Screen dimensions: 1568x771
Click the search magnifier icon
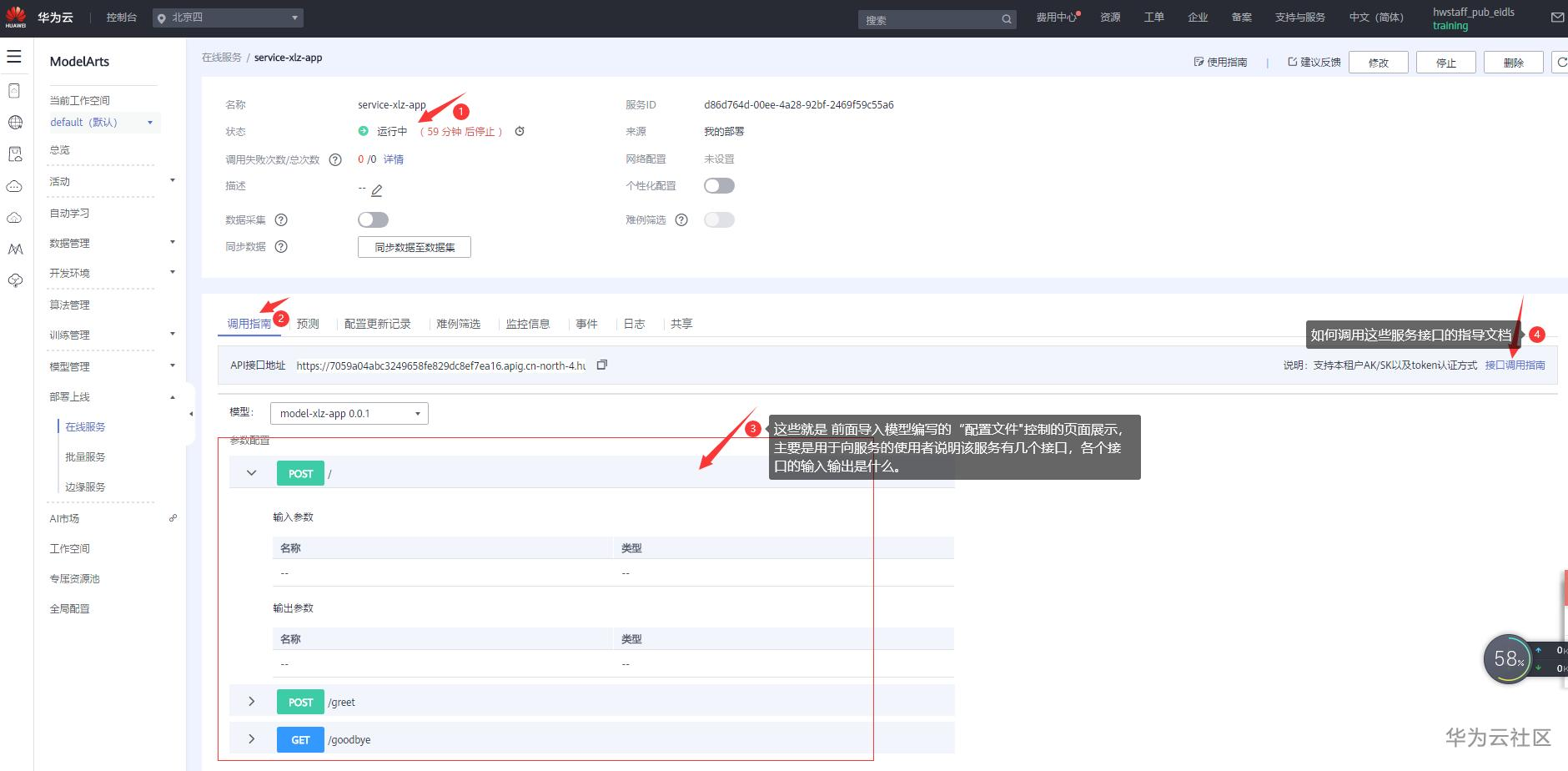point(1007,19)
